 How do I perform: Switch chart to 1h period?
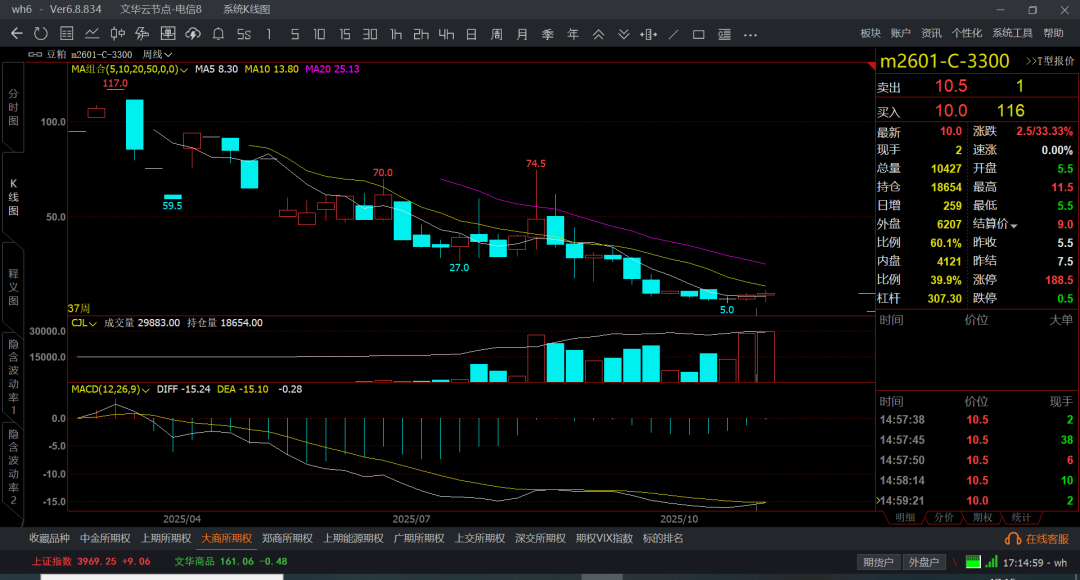[396, 33]
